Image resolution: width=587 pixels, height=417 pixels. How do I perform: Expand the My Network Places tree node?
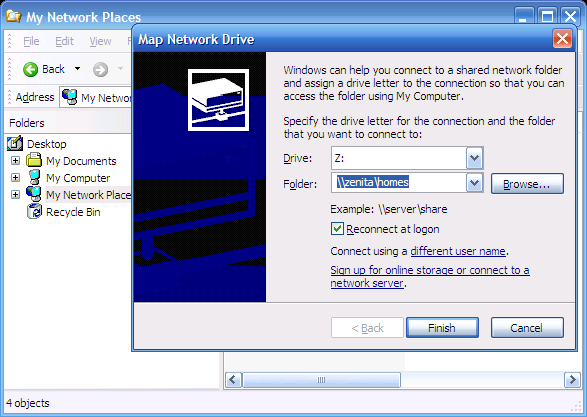(15, 195)
